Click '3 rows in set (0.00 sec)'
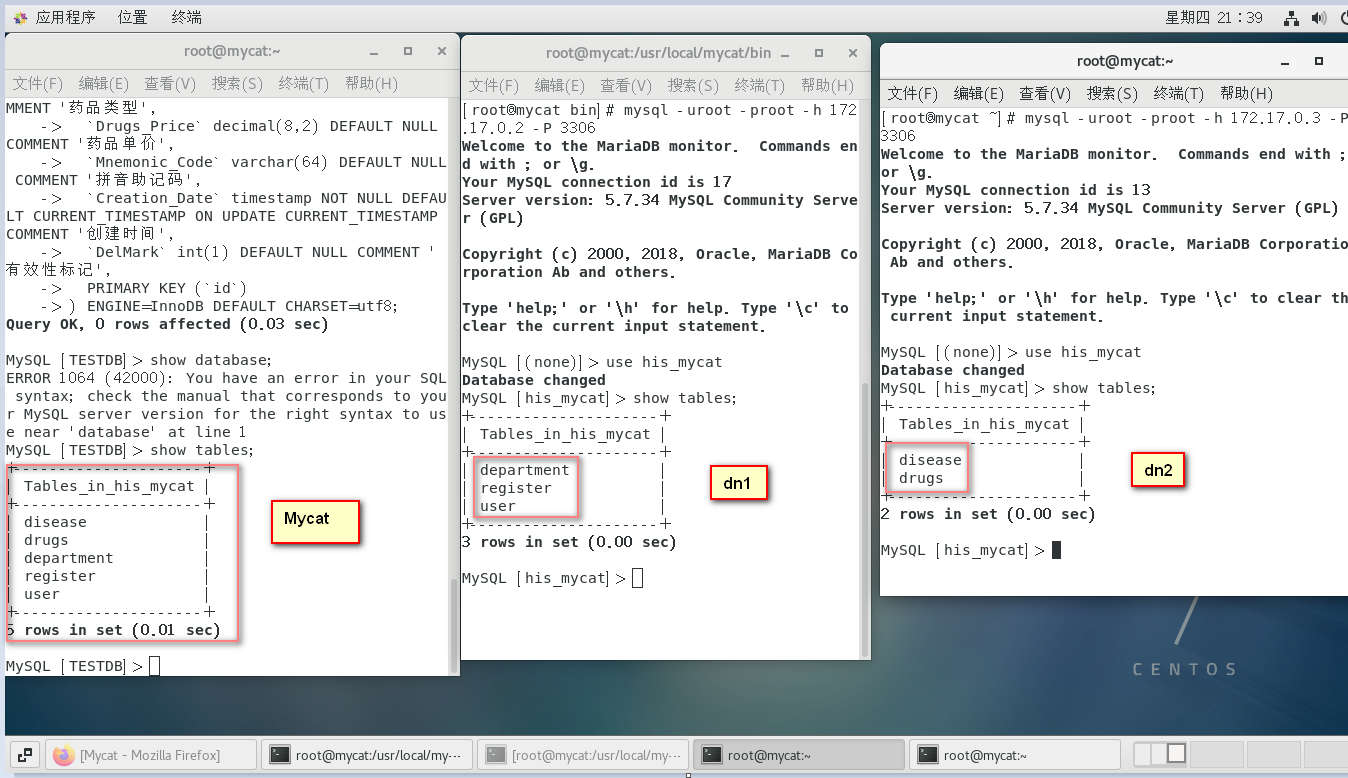This screenshot has width=1348, height=778. tap(569, 542)
